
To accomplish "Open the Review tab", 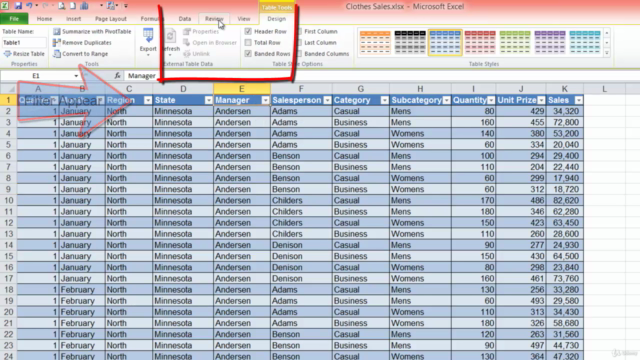I will coord(214,19).
